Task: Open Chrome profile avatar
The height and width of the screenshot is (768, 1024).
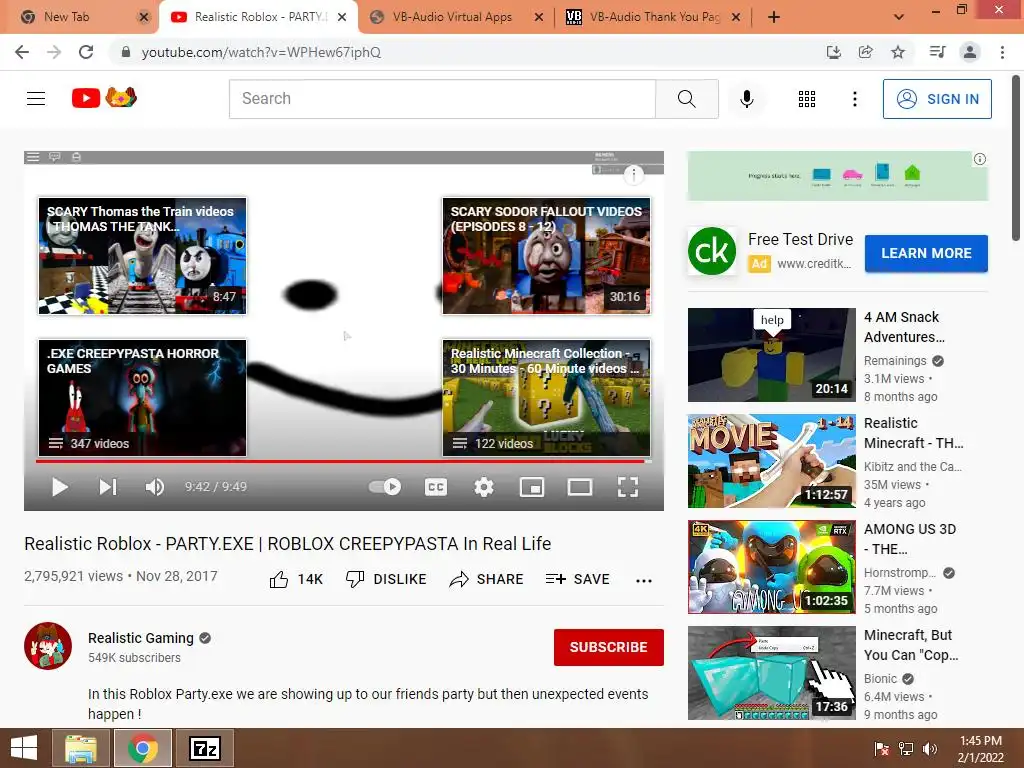Action: point(970,52)
